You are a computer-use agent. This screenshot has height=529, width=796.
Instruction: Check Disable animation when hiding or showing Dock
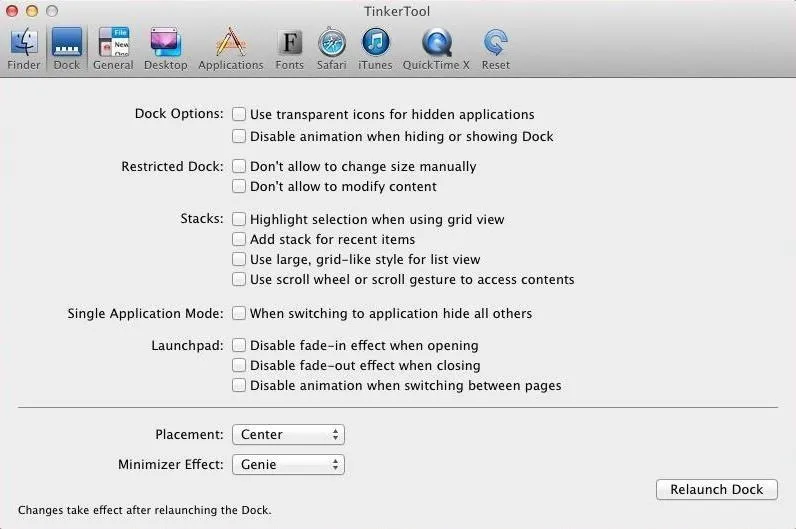click(x=239, y=136)
